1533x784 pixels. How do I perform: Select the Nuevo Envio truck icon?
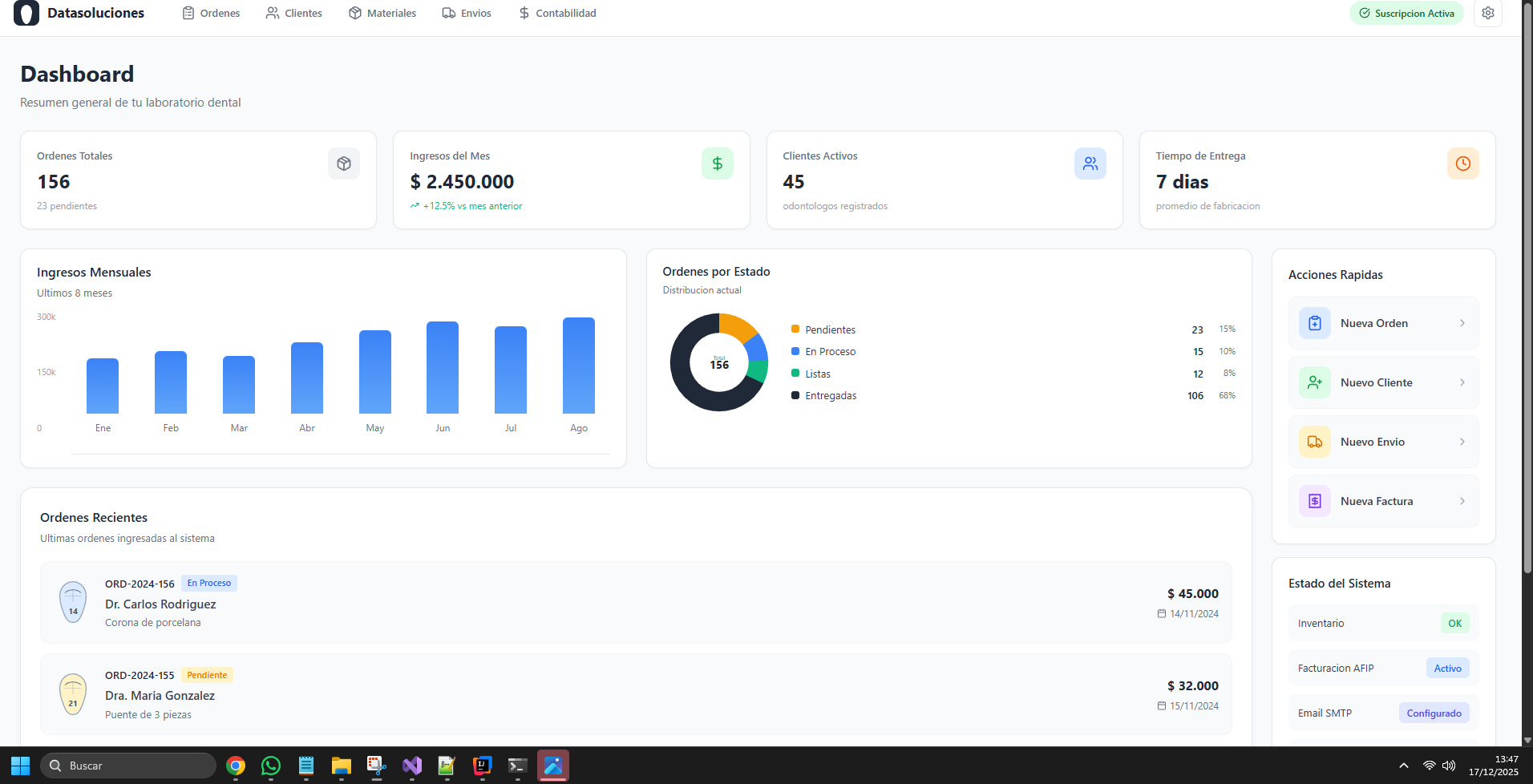(x=1314, y=441)
